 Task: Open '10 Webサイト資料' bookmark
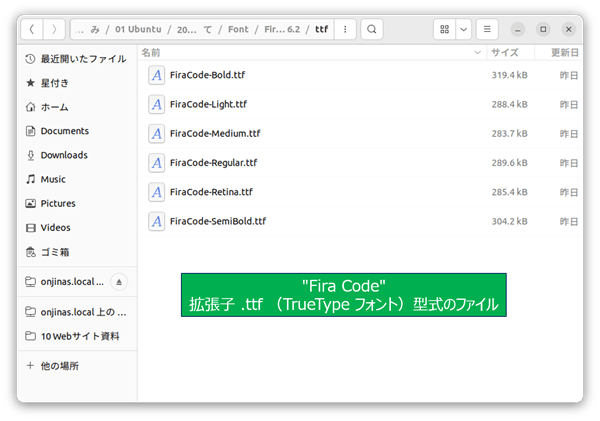click(x=77, y=336)
